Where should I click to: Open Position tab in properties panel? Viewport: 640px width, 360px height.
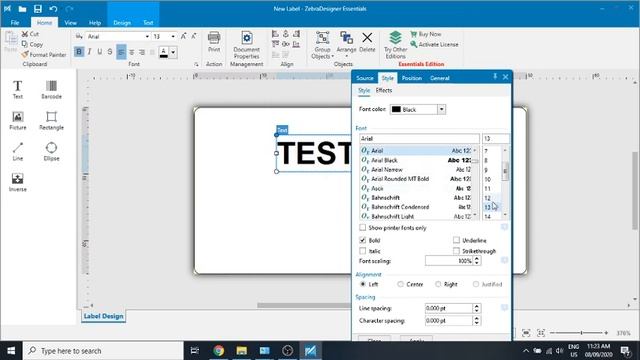(x=411, y=78)
